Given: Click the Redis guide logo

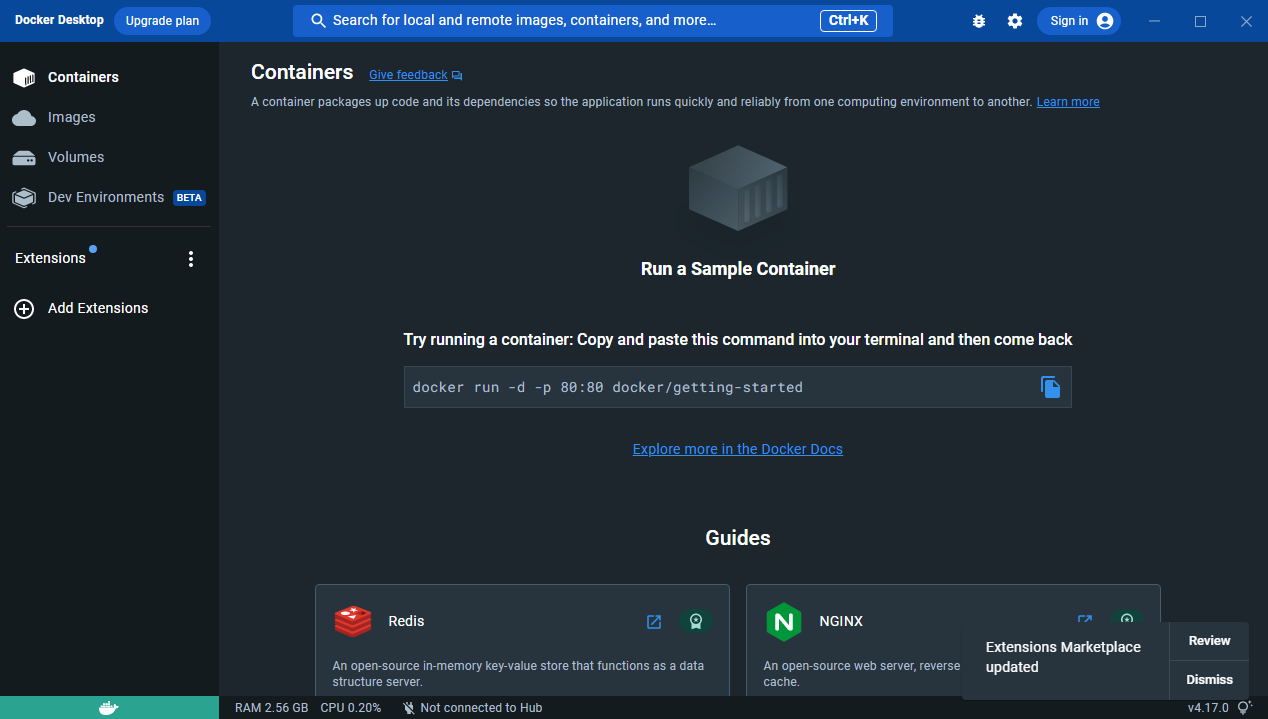Looking at the screenshot, I should click(353, 621).
